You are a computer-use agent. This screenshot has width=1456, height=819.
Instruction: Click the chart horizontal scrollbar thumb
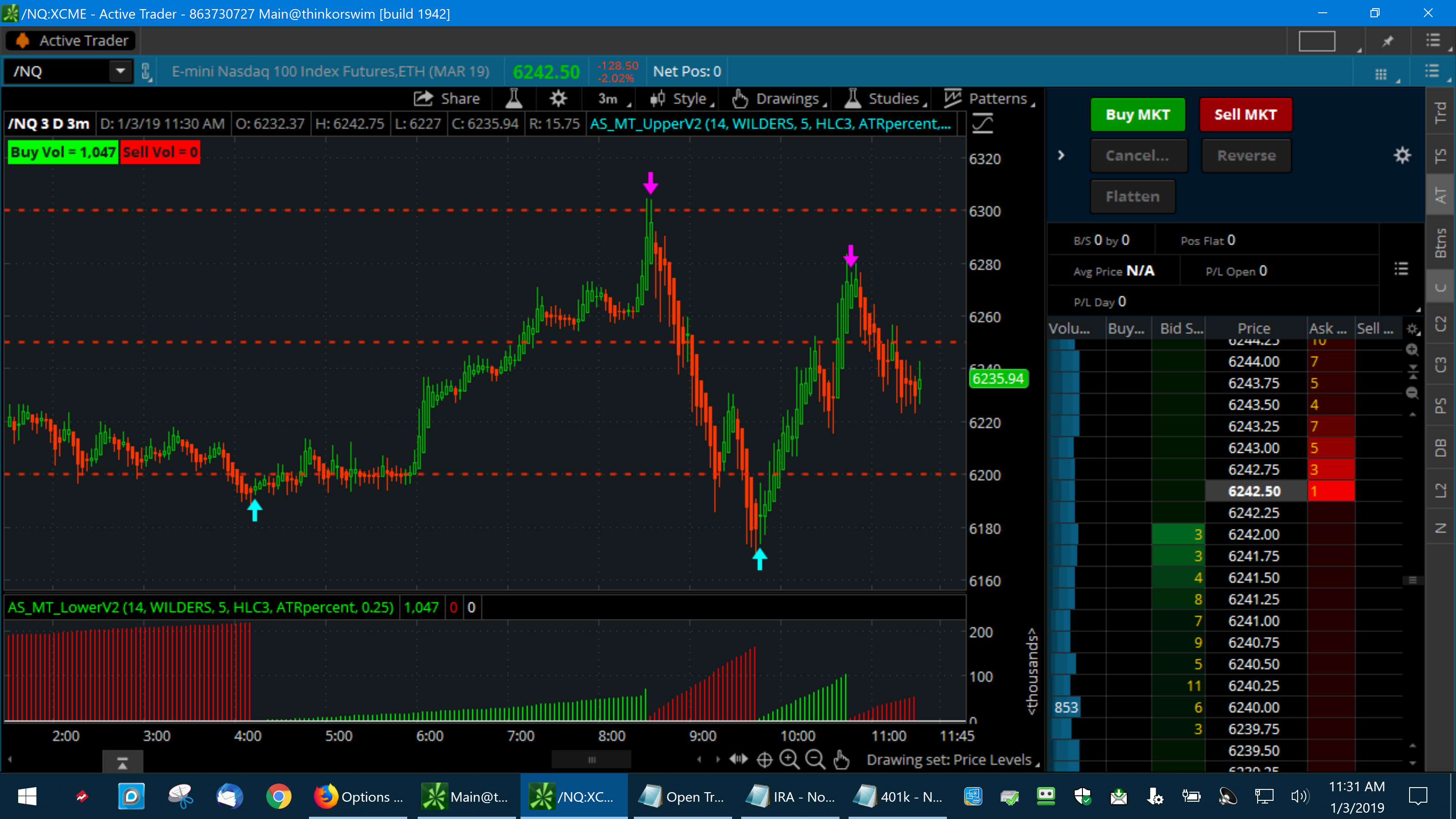[x=591, y=759]
